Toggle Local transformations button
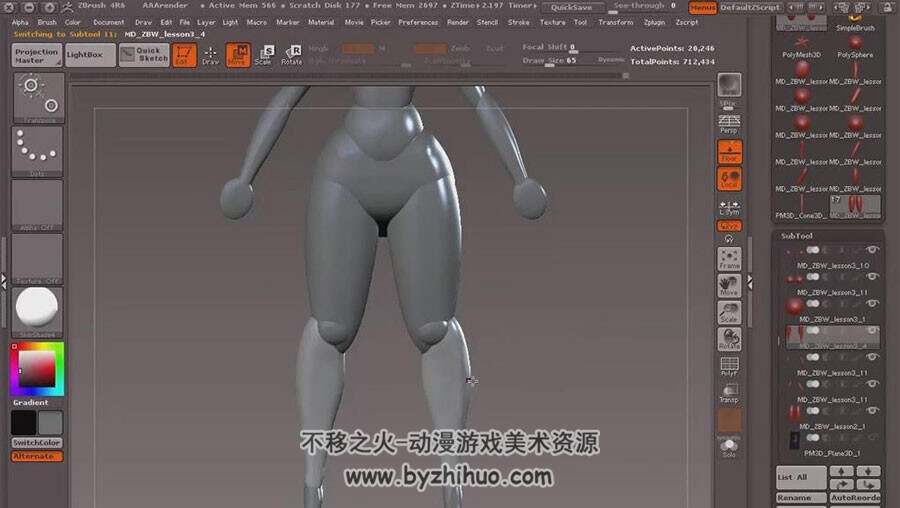The width and height of the screenshot is (900, 508). pos(729,179)
